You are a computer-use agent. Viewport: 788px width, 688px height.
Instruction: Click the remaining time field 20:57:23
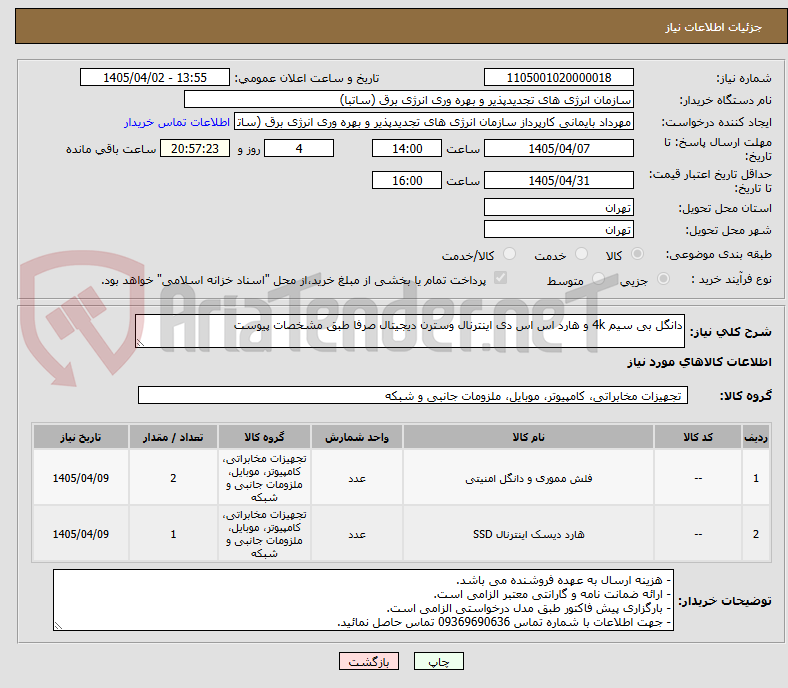[195, 149]
